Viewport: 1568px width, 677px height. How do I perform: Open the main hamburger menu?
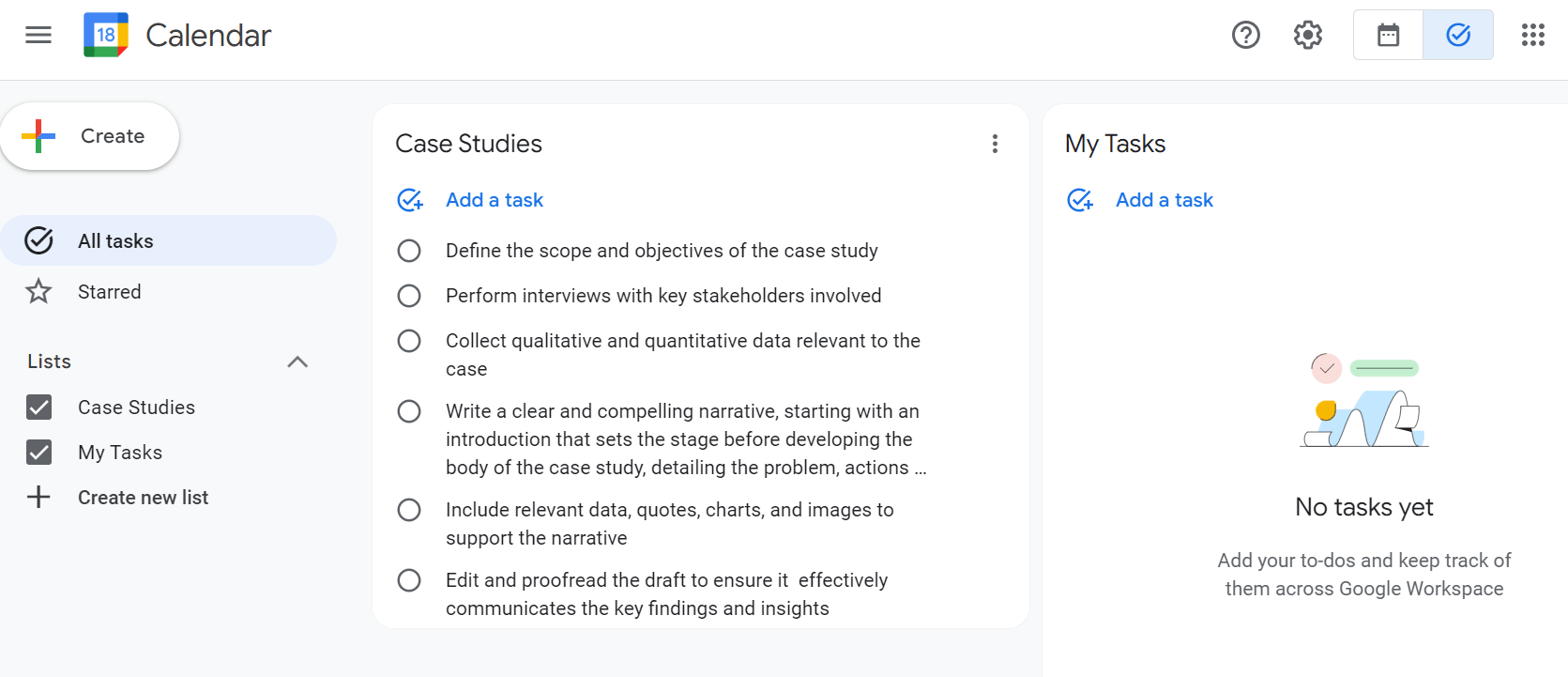[38, 36]
